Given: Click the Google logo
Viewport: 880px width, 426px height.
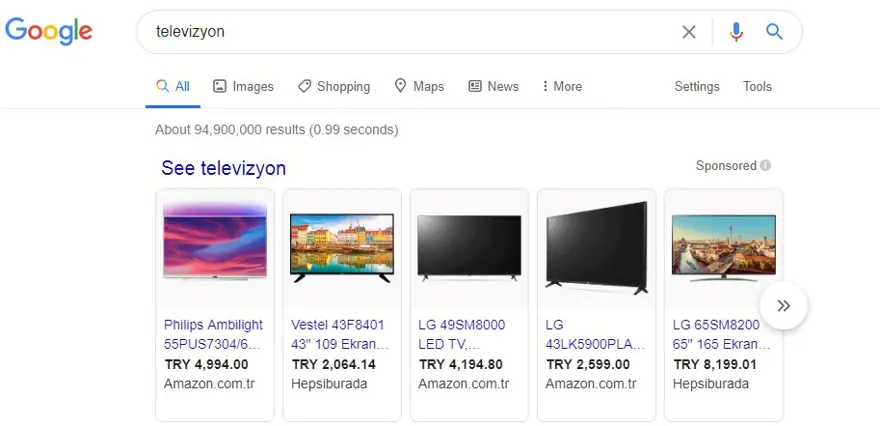Looking at the screenshot, I should (49, 31).
